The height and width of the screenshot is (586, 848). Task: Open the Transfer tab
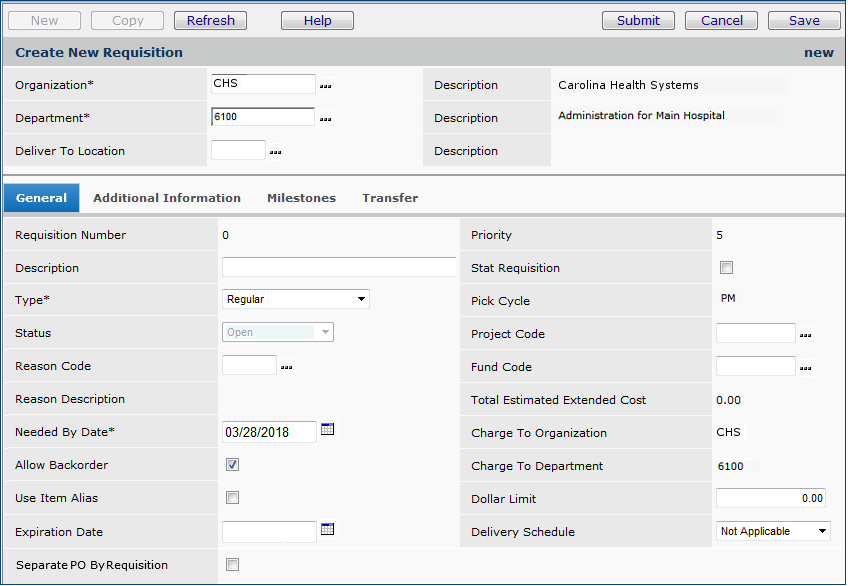coord(390,198)
